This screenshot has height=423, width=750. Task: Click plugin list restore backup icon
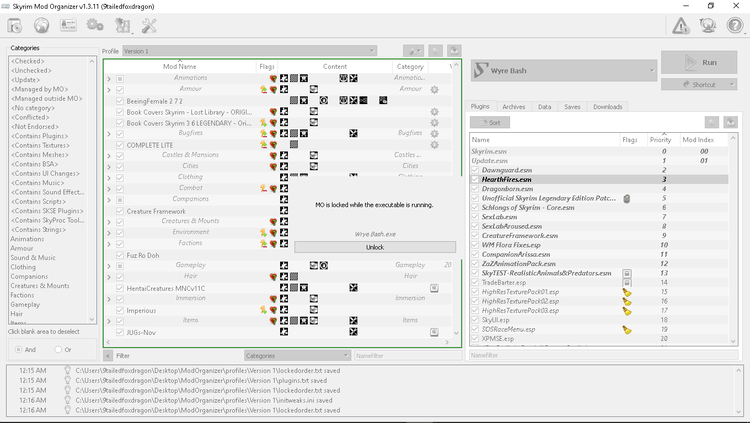coord(712,122)
